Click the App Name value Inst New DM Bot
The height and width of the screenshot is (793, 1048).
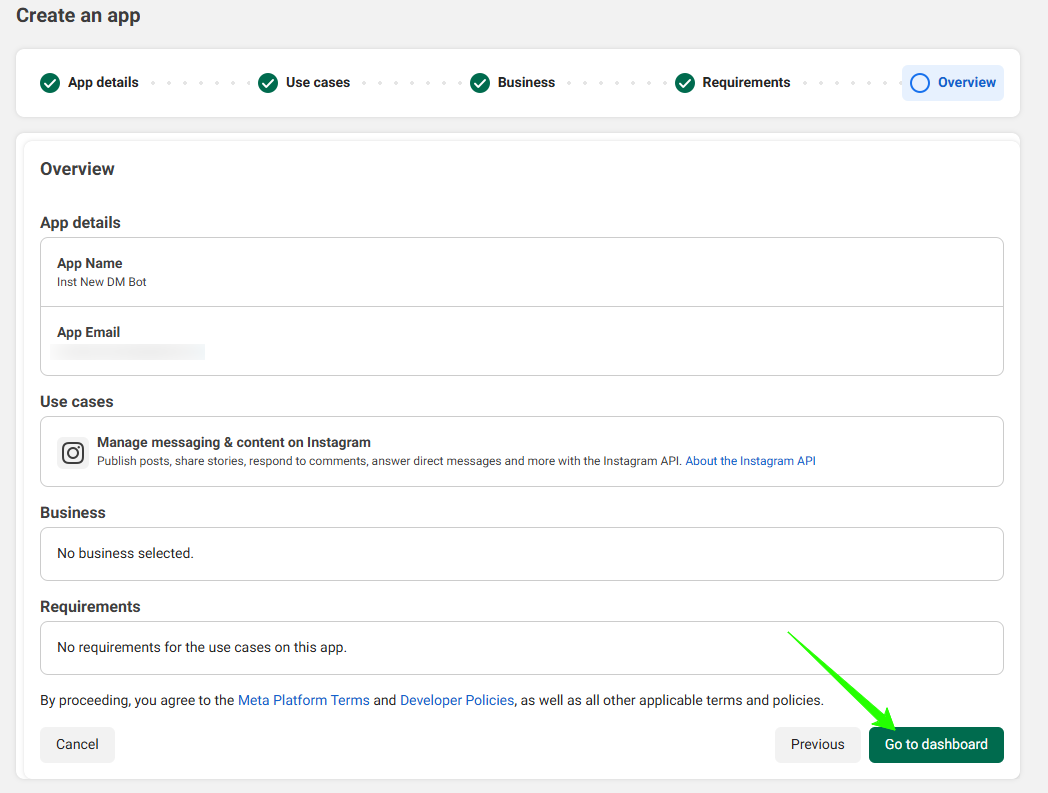click(x=102, y=282)
